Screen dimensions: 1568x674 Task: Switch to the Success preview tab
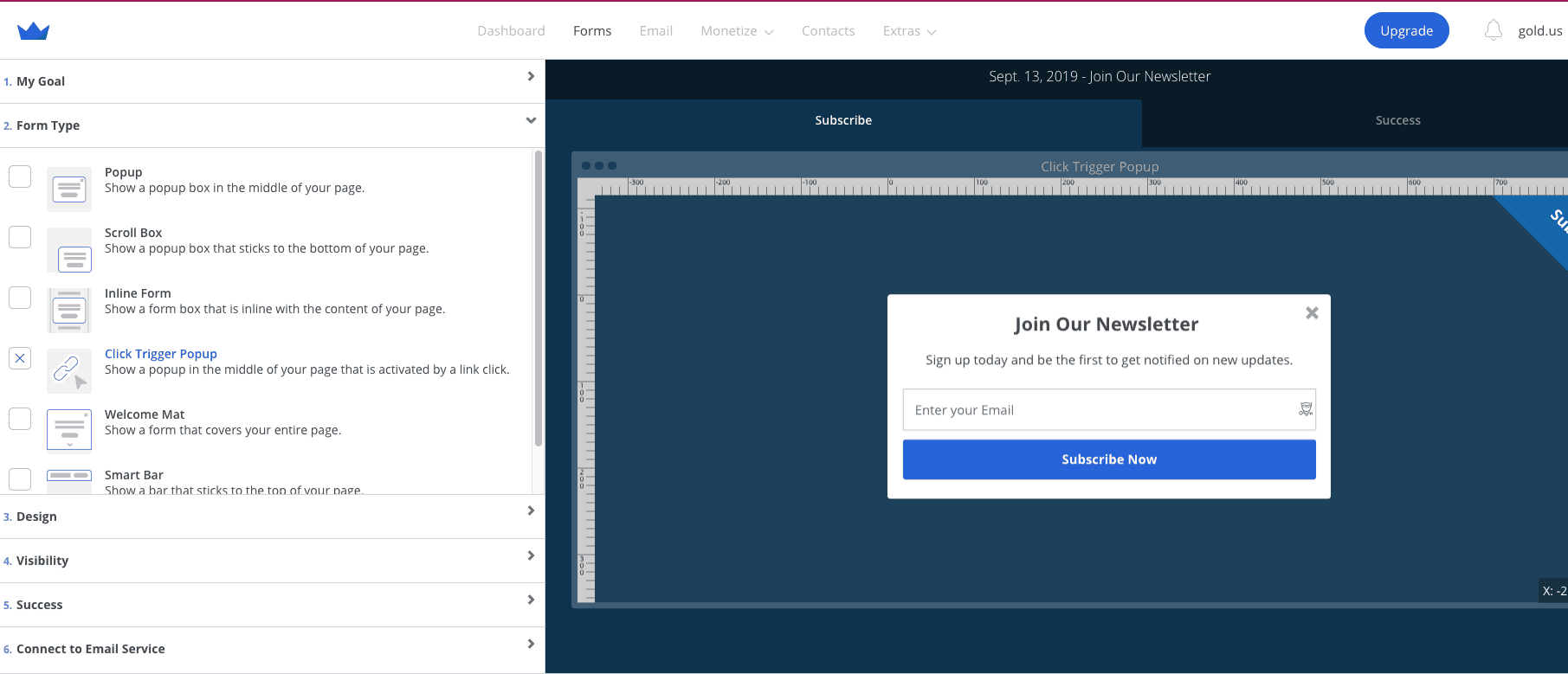coord(1397,120)
